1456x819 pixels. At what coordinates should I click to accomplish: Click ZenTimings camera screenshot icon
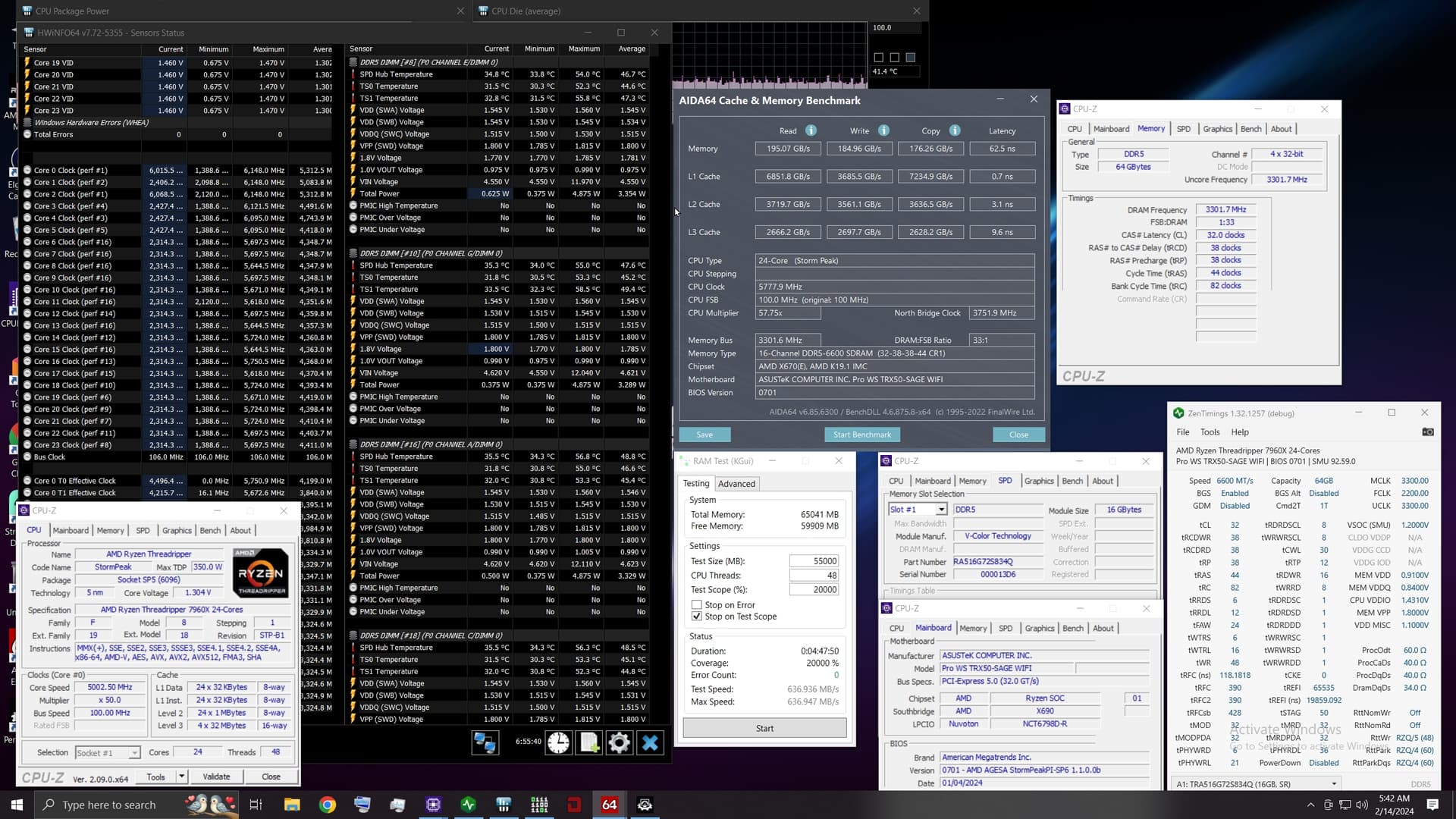coord(1427,432)
